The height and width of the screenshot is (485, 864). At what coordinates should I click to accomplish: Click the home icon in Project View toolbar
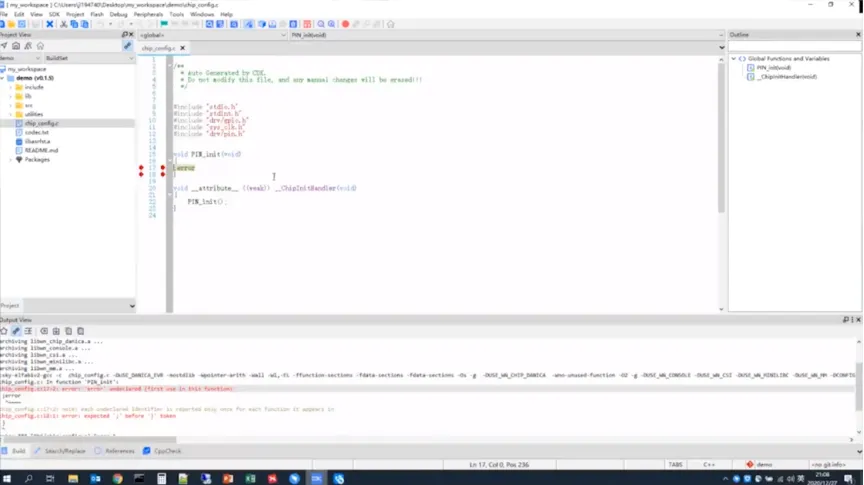(40, 46)
